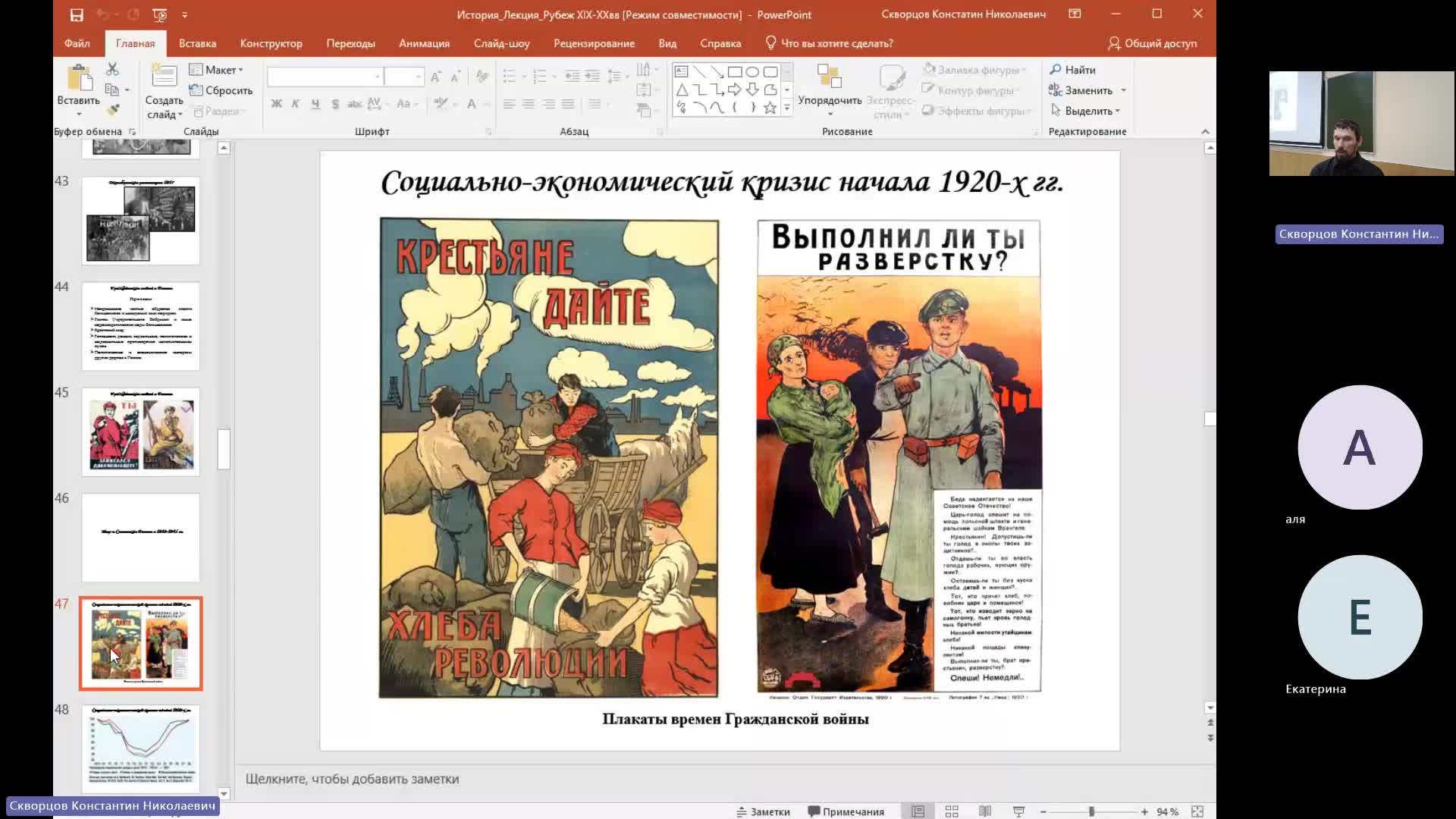Open Шрифт font dialog launcher
This screenshot has width=1456, height=819.
tap(488, 132)
